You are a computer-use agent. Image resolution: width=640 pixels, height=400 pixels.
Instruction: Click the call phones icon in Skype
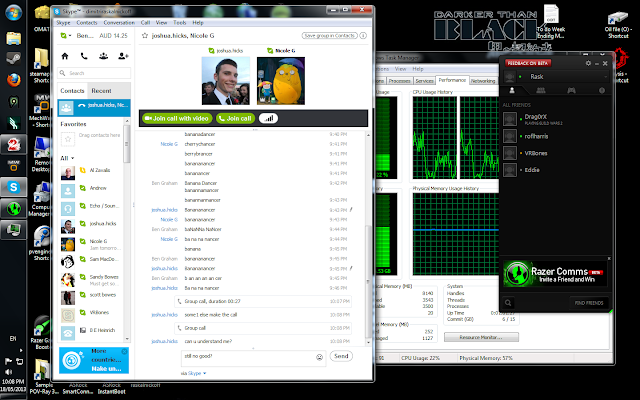point(84,56)
